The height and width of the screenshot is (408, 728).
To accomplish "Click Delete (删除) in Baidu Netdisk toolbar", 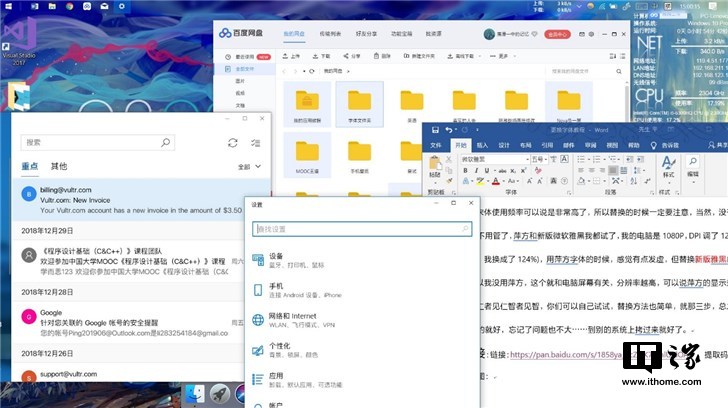I will point(382,56).
